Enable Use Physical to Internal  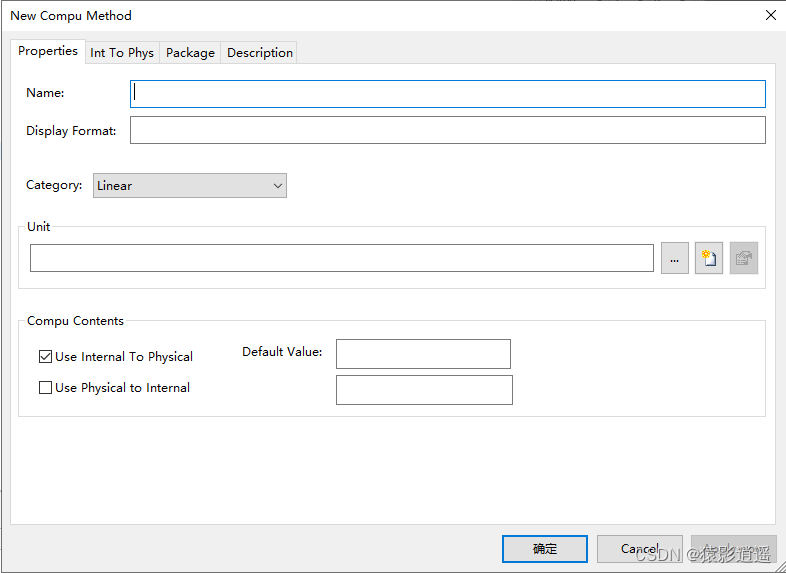pyautogui.click(x=46, y=388)
